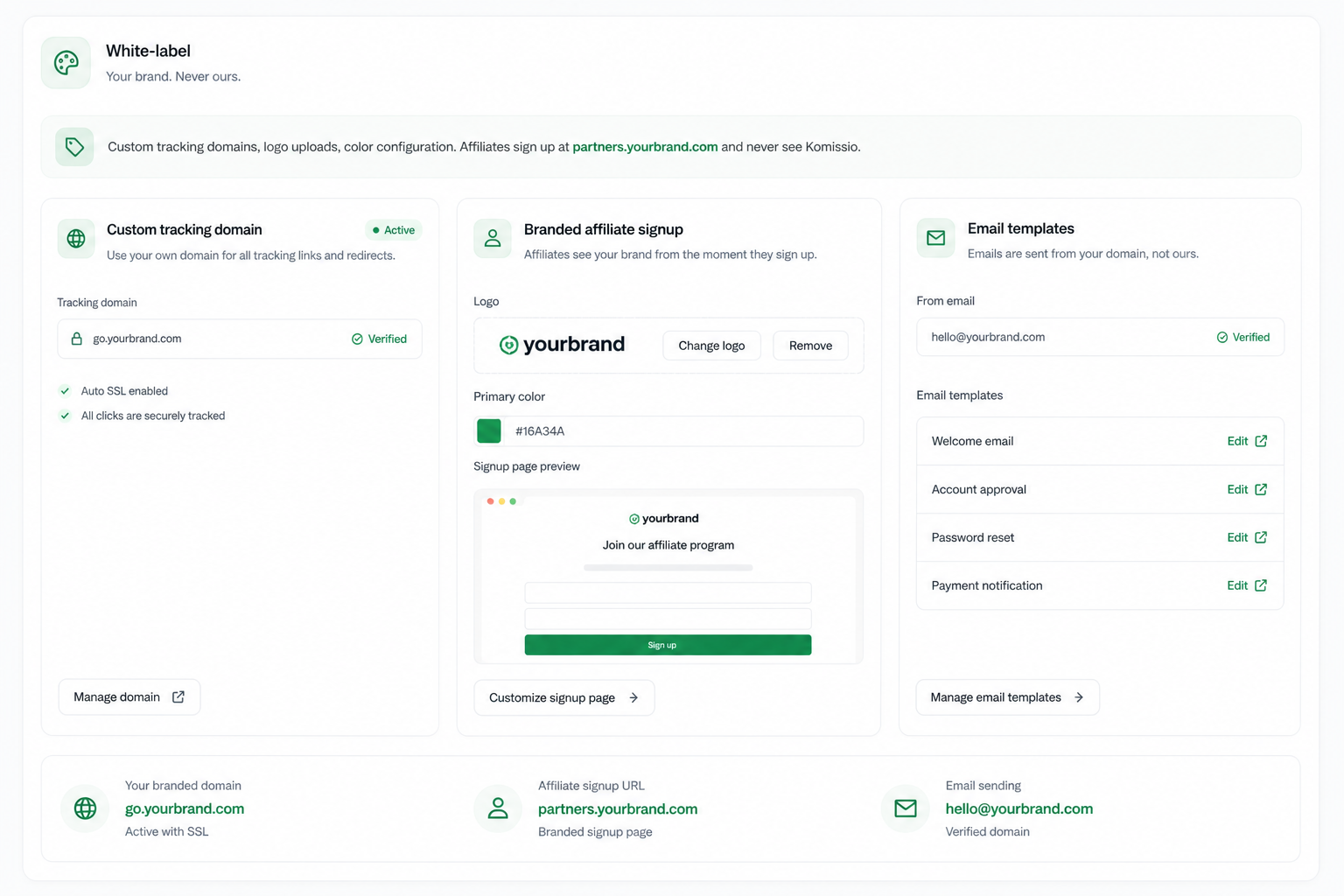Screen dimensions: 1344x896
Task: Edit the Payment notification template
Action: point(1247,585)
